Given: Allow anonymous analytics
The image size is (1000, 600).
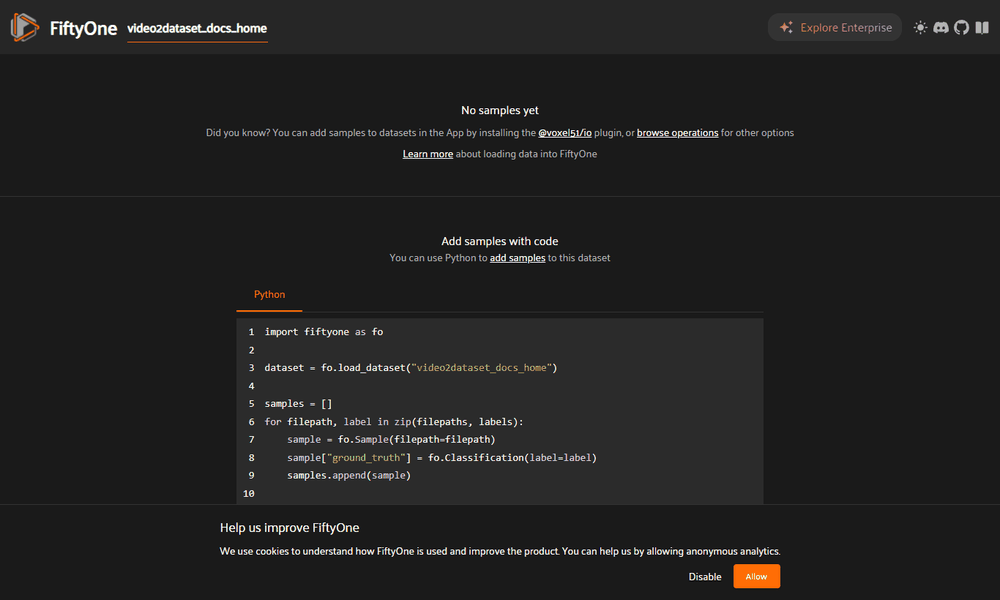Looking at the screenshot, I should tap(756, 576).
